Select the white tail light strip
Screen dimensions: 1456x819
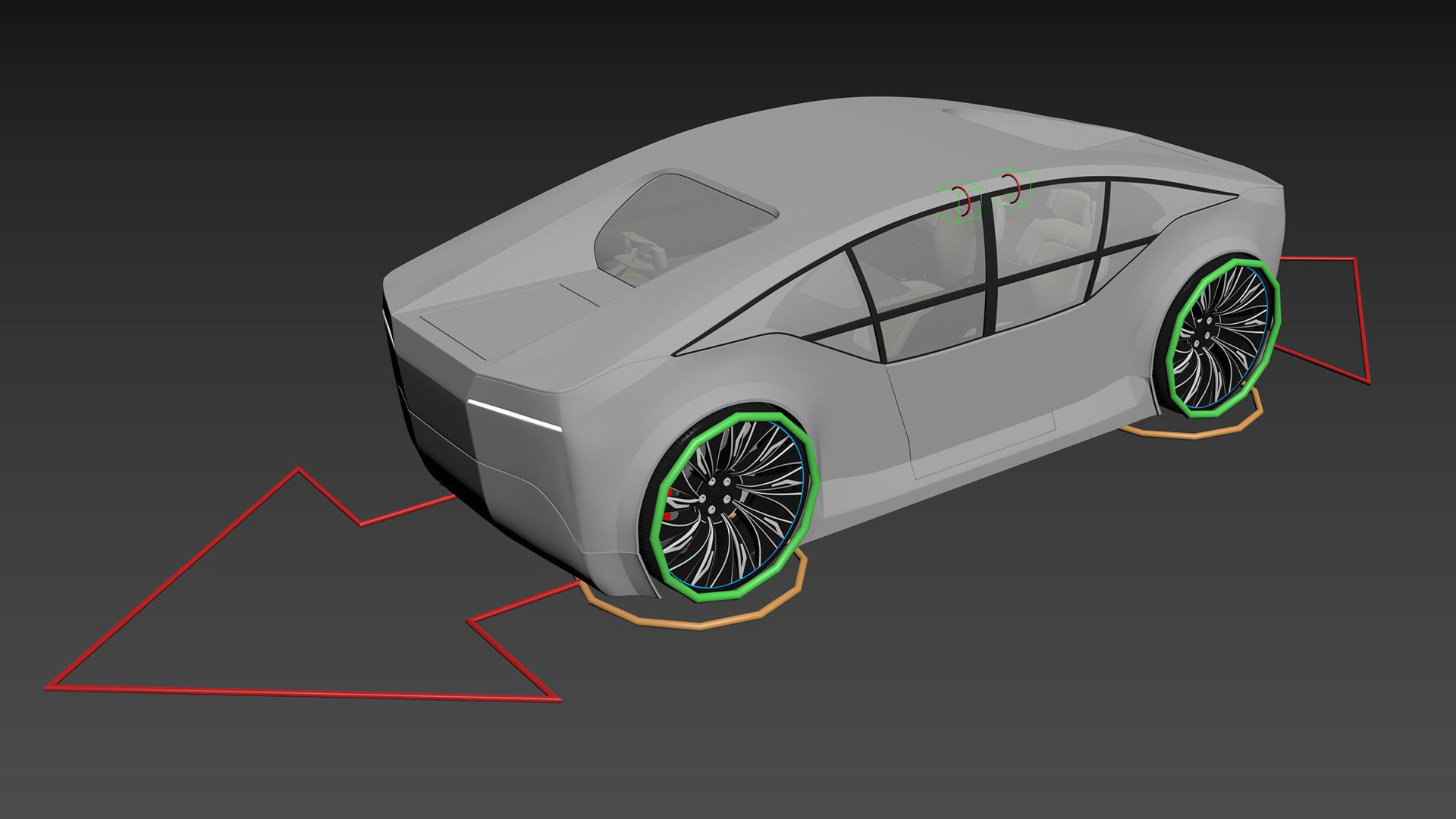click(x=513, y=416)
